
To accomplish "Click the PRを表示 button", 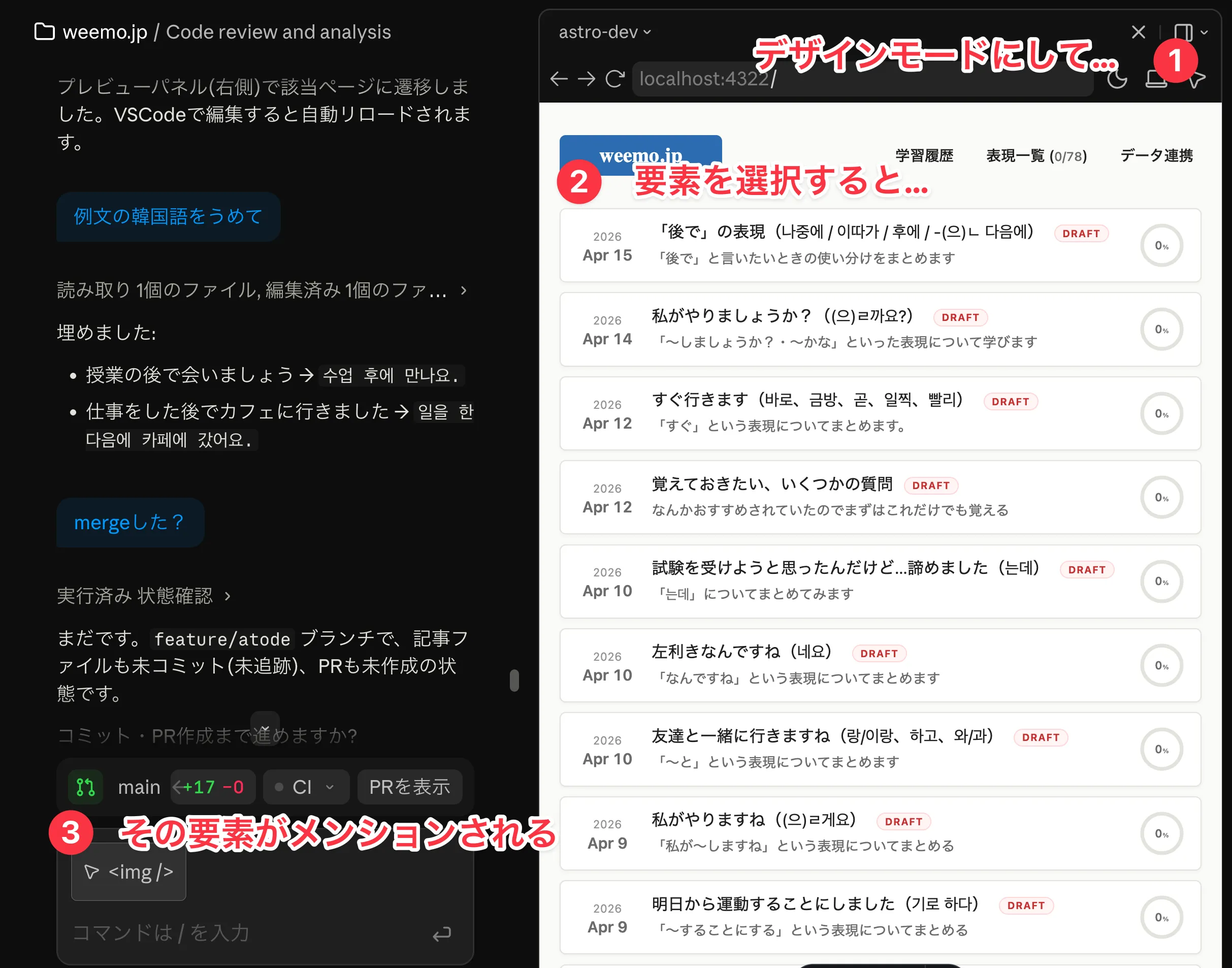I will pos(410,787).
